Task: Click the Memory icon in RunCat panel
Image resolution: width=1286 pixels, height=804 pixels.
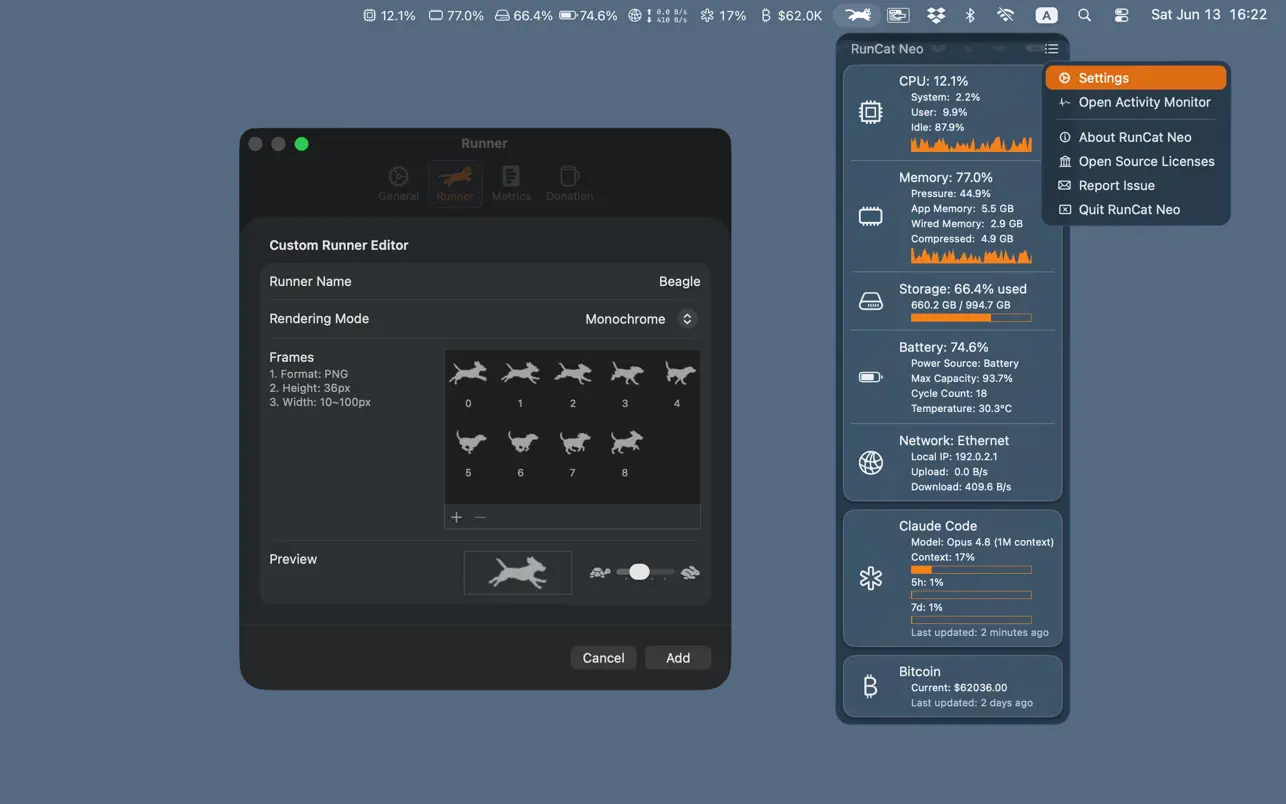Action: pyautogui.click(x=871, y=217)
